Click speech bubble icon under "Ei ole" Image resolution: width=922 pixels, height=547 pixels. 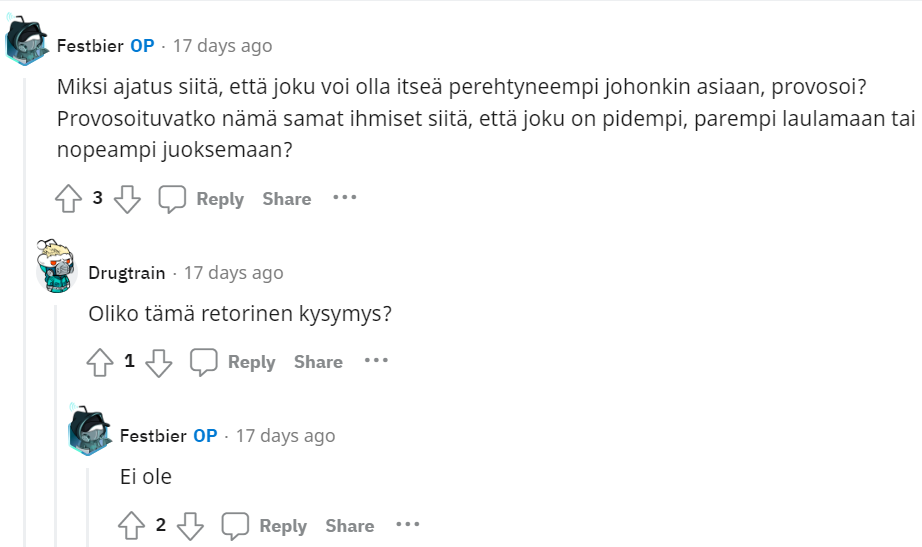(235, 526)
